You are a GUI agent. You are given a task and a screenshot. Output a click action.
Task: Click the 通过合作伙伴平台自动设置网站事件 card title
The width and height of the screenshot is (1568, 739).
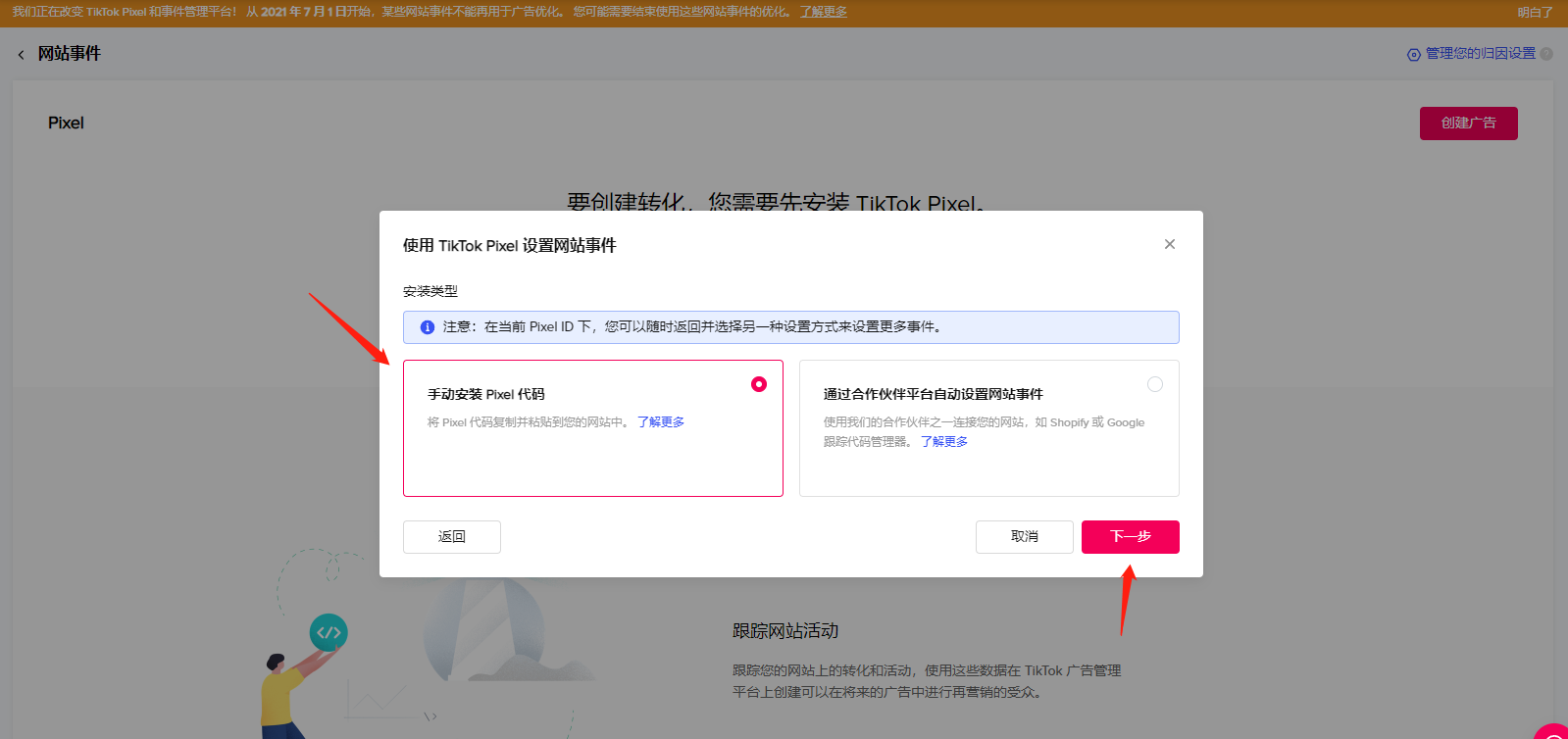tap(934, 394)
